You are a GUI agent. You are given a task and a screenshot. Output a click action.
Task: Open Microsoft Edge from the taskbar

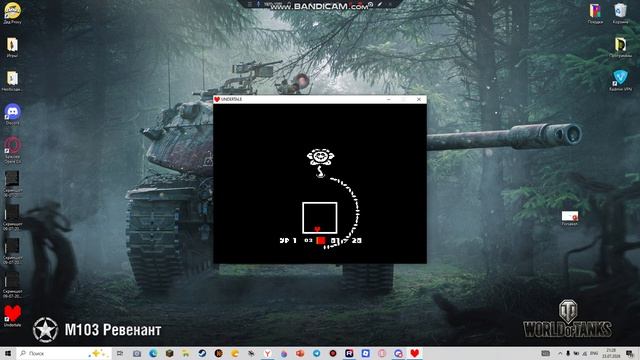click(153, 353)
